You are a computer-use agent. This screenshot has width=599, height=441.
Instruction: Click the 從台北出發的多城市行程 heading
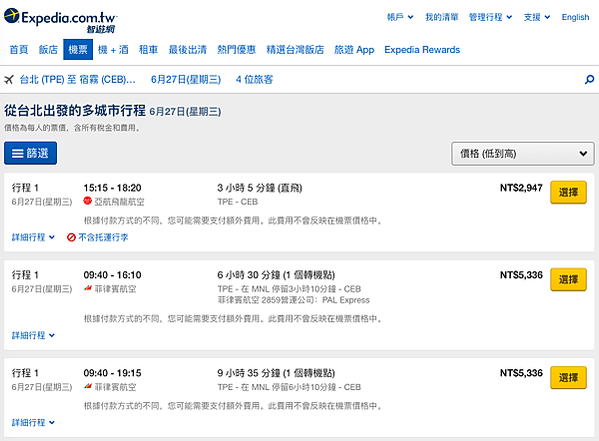(x=75, y=110)
